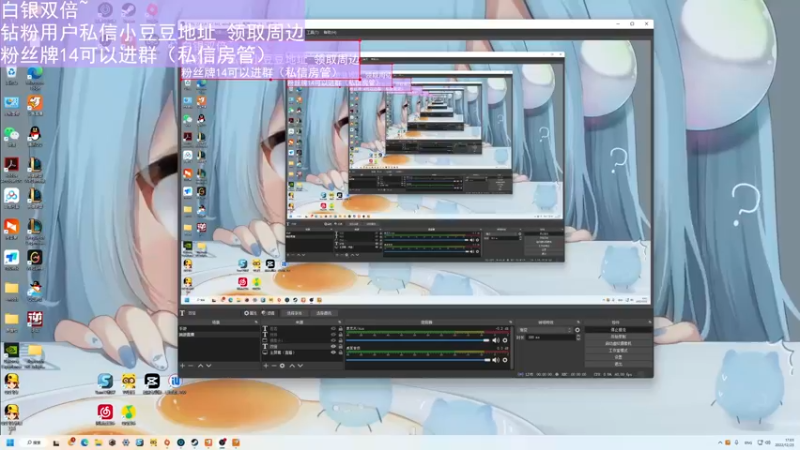Open the Tencent Meeting desktop icon
Viewport: 800px width, 450px height.
click(11, 259)
